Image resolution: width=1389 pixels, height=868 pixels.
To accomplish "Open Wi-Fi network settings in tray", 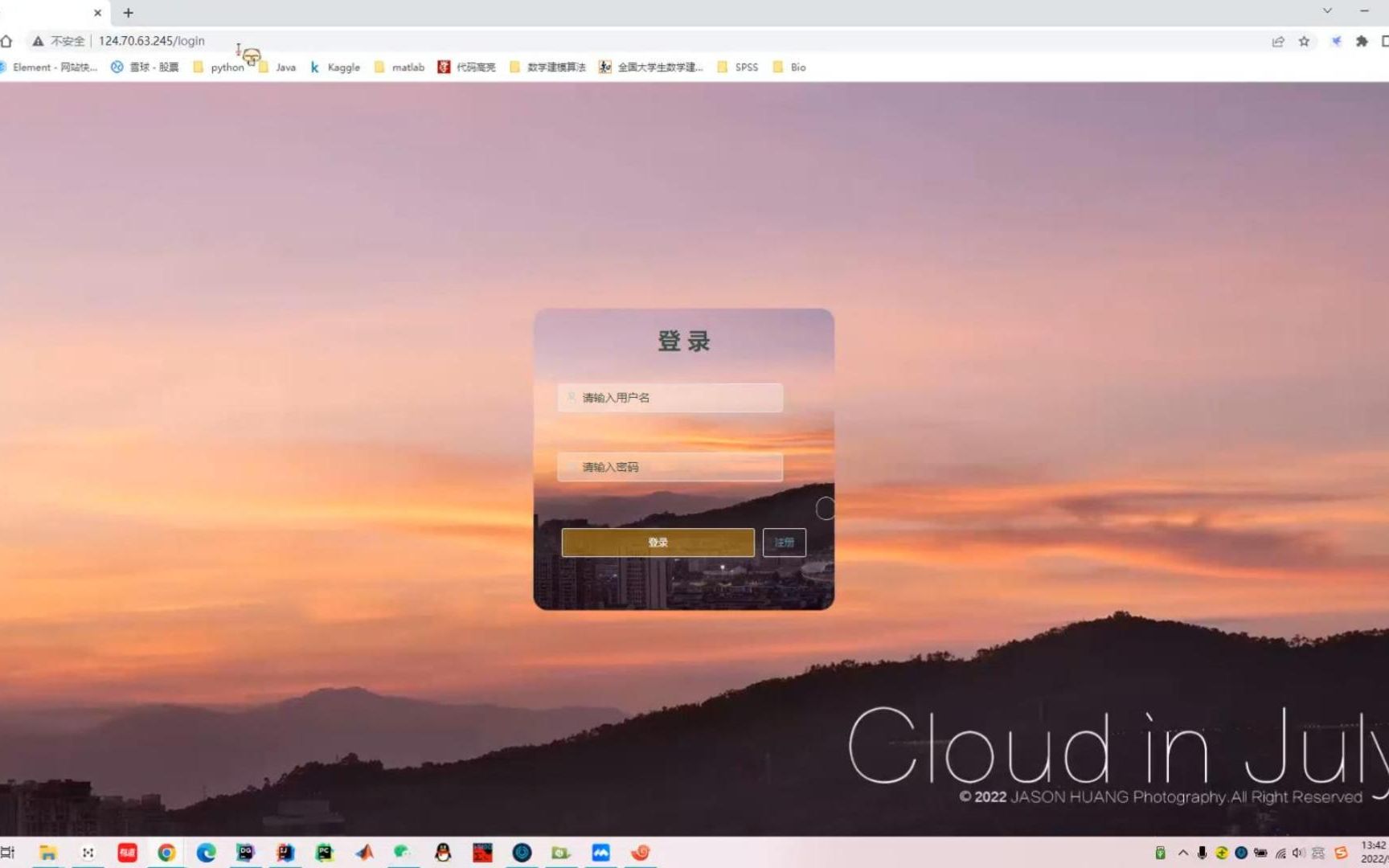I will point(1280,853).
